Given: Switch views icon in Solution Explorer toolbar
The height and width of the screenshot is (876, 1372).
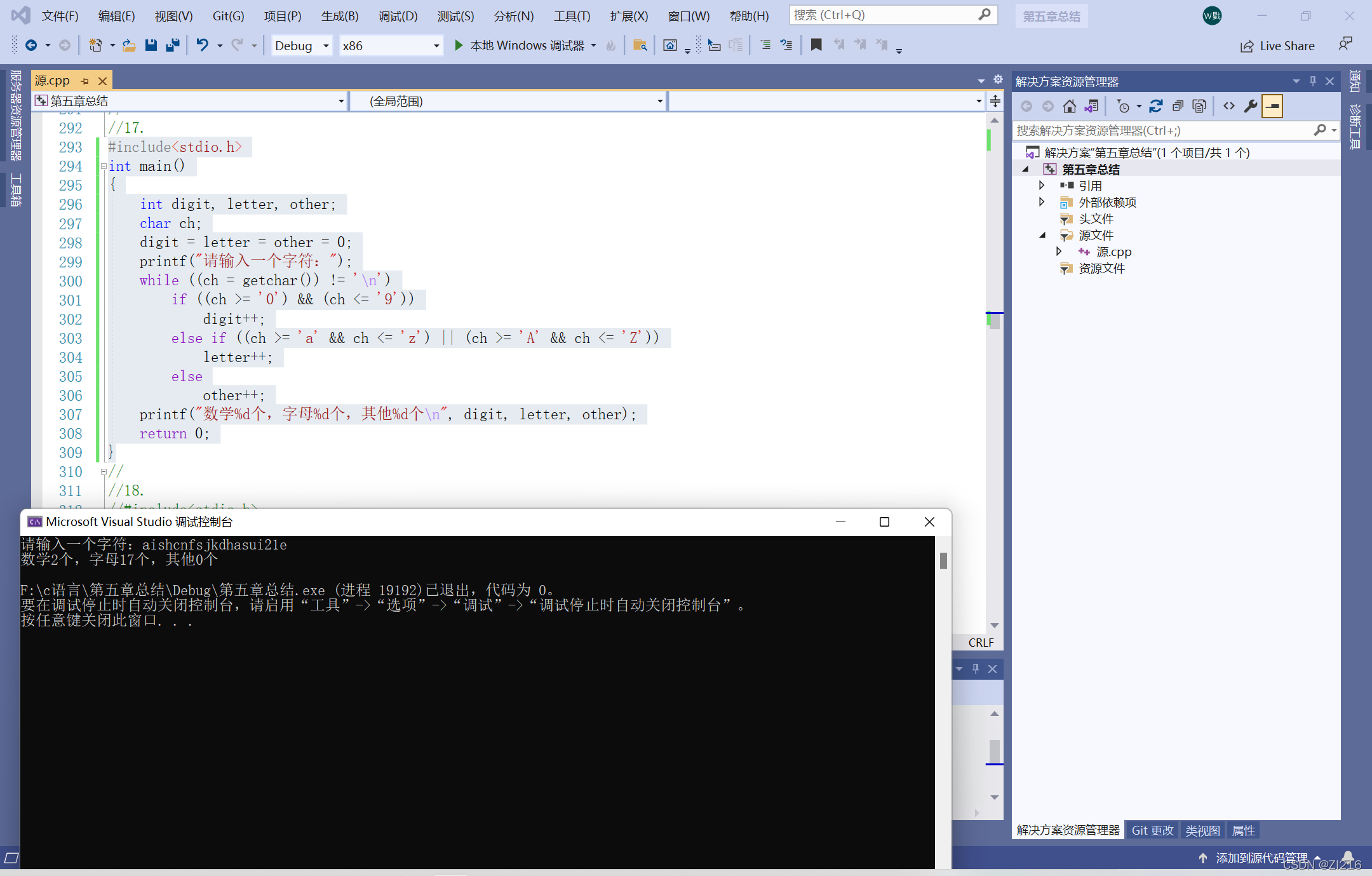Looking at the screenshot, I should pos(1092,106).
